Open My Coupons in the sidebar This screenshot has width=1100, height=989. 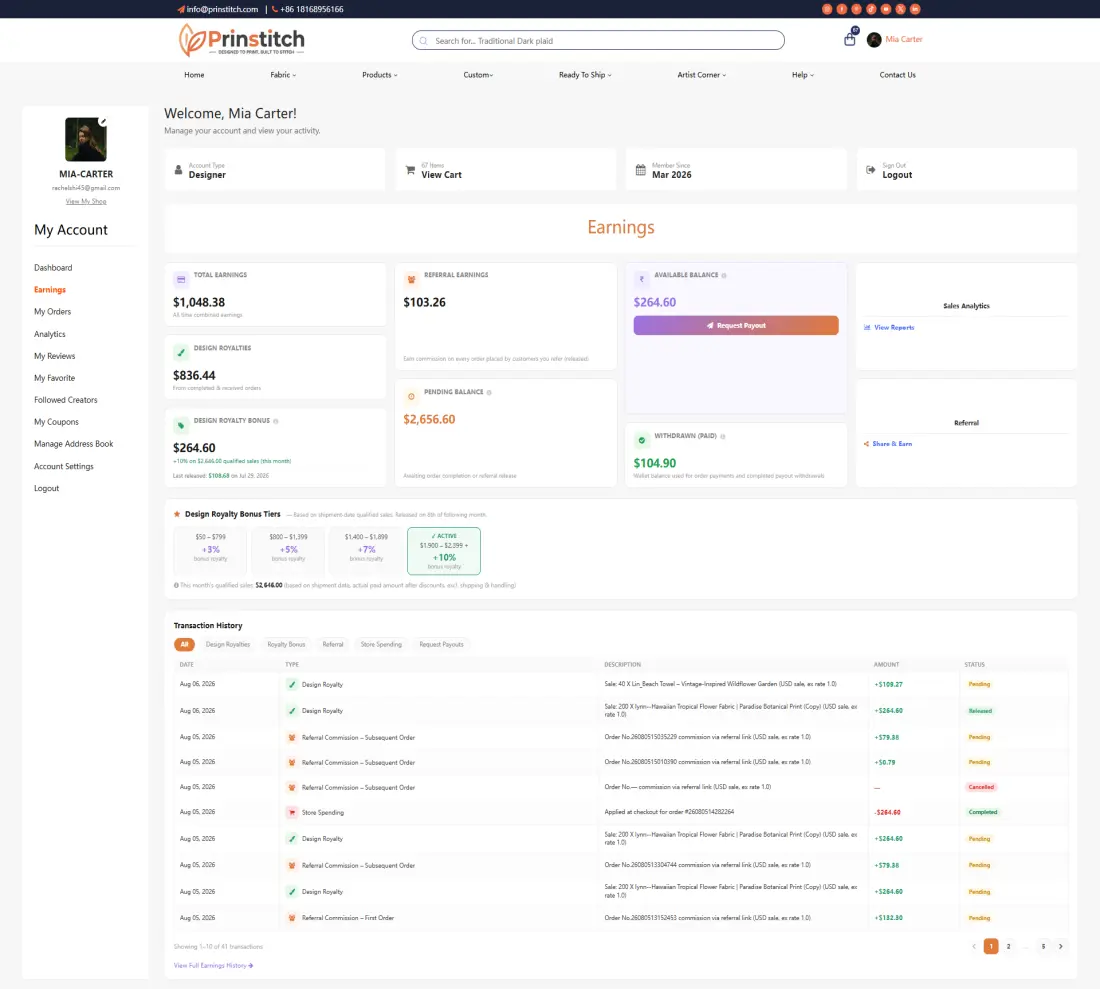(x=56, y=422)
